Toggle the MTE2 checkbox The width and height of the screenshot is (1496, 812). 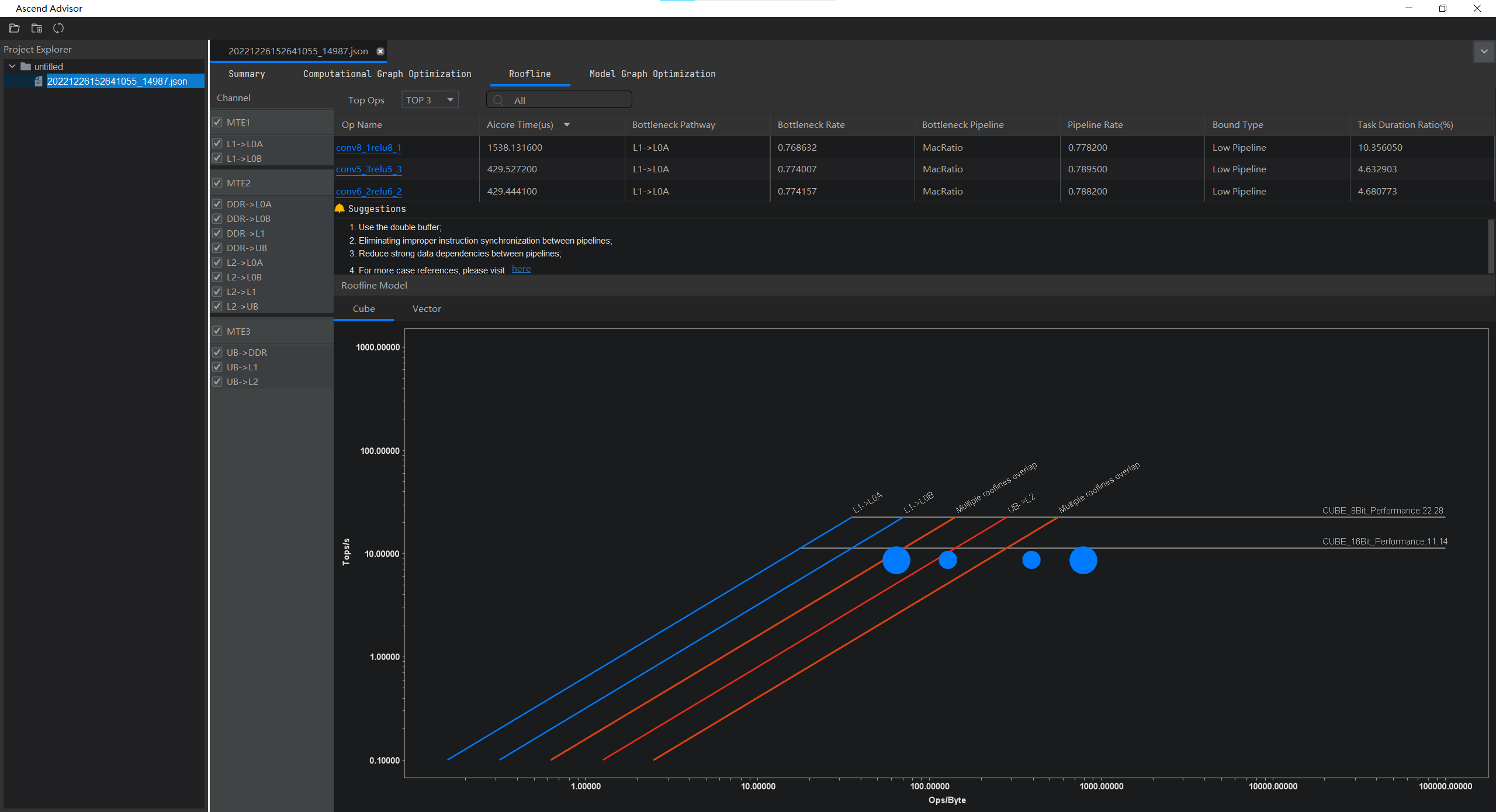[x=217, y=183]
